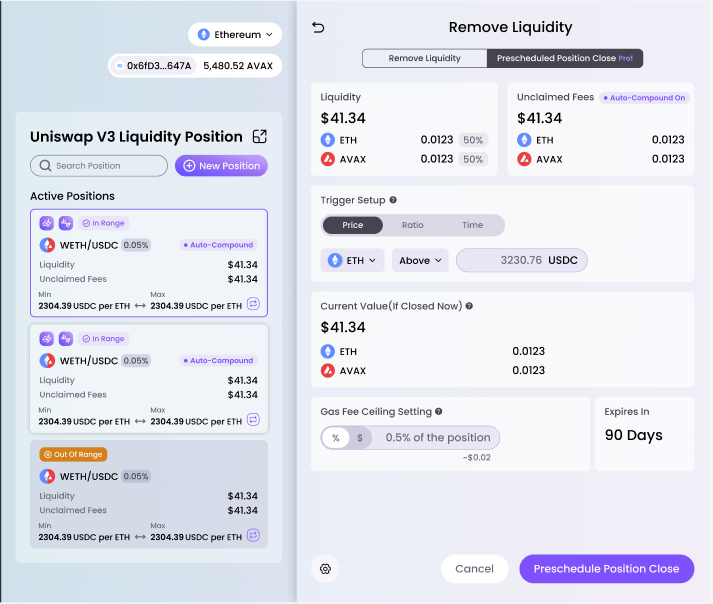
Task: Switch to Prescheduled Position Close tab
Action: pyautogui.click(x=564, y=58)
